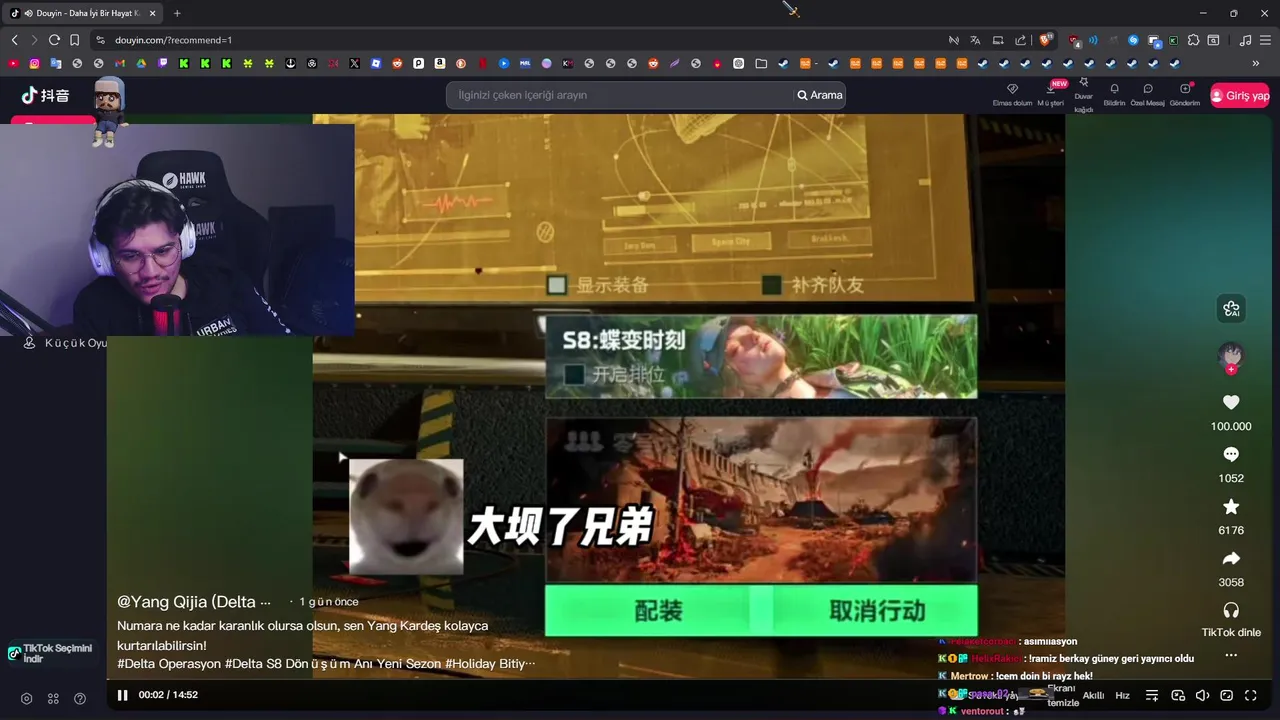Open the Gönderim upload icon

coord(1185,95)
